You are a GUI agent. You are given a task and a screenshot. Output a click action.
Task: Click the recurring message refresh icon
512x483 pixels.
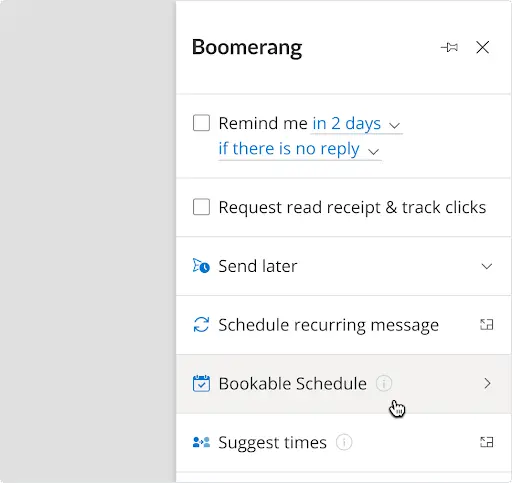pos(201,325)
